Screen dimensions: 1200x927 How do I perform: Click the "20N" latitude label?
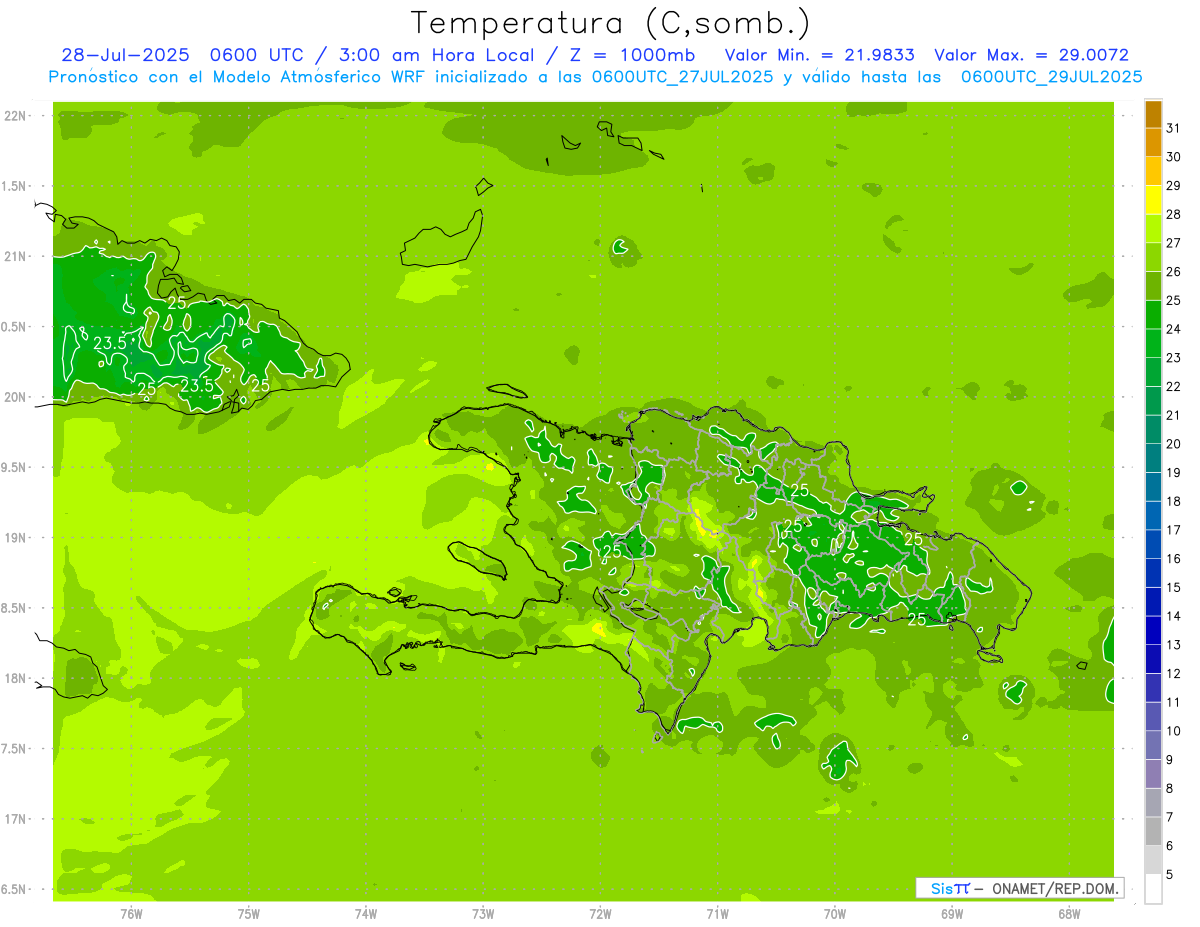[x=15, y=398]
